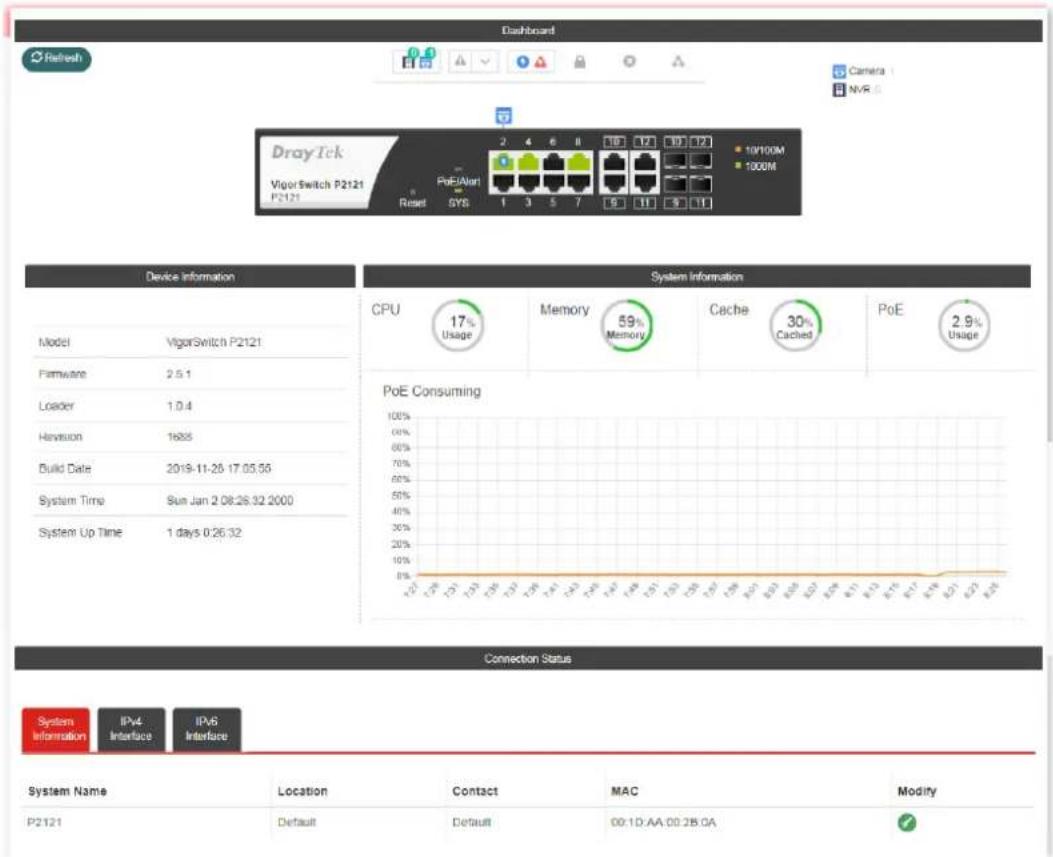Click the Camera legend icon
Screen dimensions: 1053x857
[x=839, y=71]
